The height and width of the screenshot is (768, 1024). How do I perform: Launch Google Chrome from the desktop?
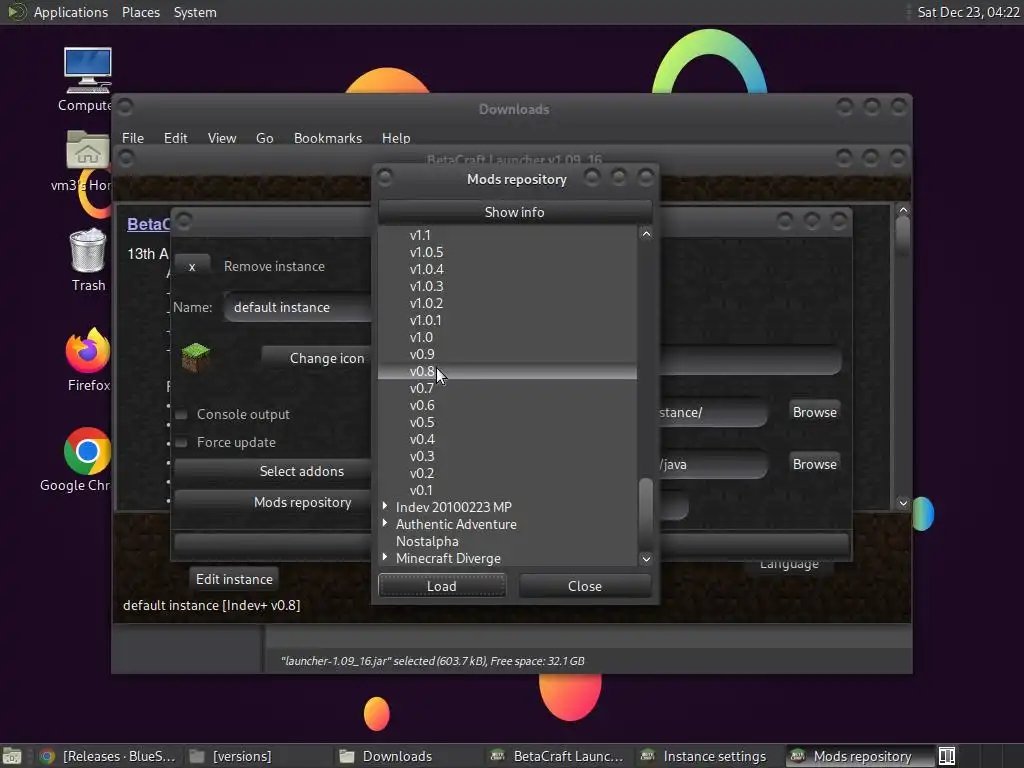(88, 451)
